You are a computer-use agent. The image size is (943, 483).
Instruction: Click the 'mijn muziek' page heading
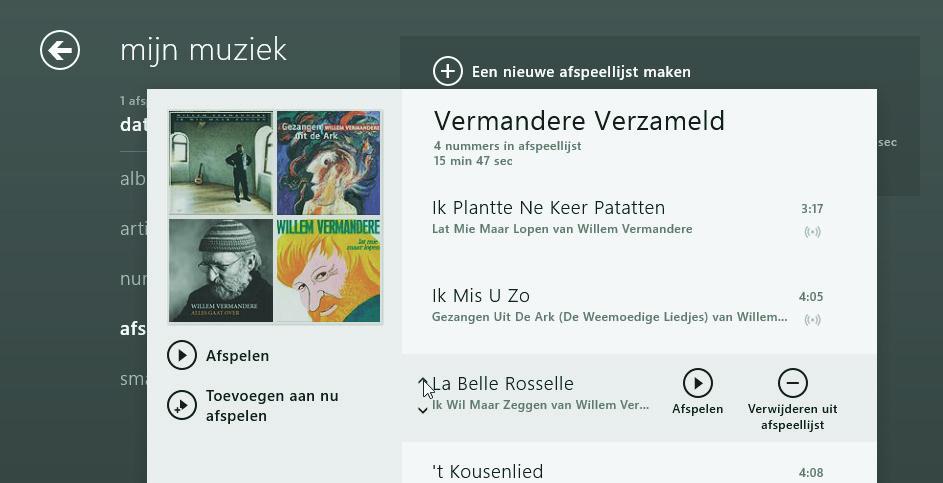click(203, 49)
